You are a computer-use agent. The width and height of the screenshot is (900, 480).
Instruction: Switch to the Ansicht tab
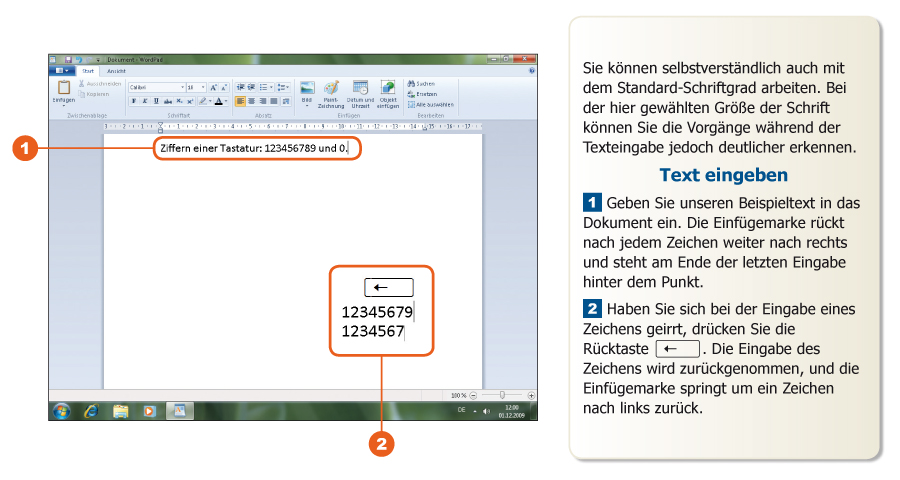coord(117,71)
